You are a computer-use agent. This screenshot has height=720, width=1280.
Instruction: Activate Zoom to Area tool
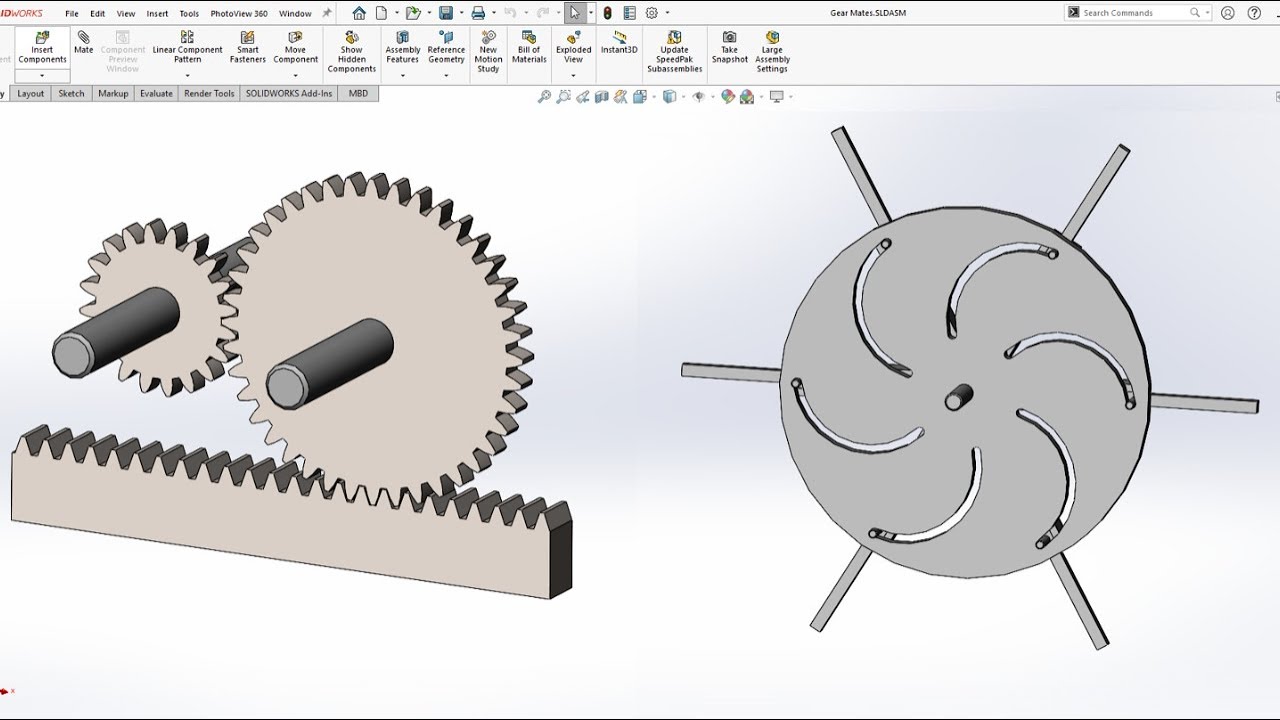[x=564, y=97]
